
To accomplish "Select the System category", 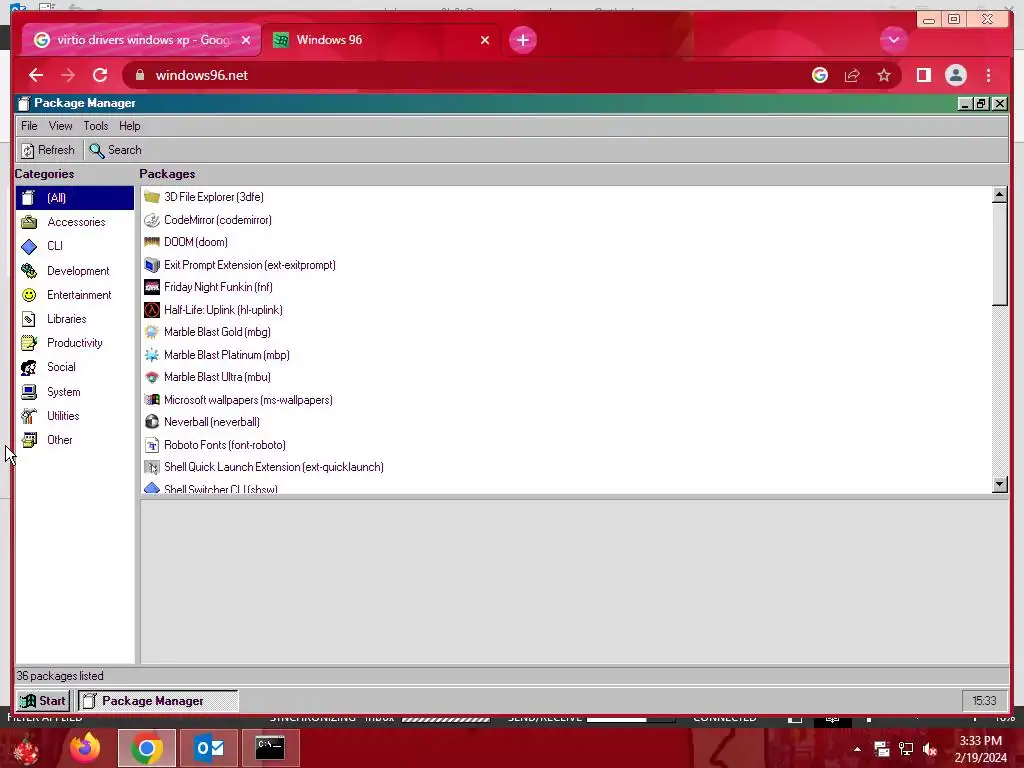I will 74,392.
